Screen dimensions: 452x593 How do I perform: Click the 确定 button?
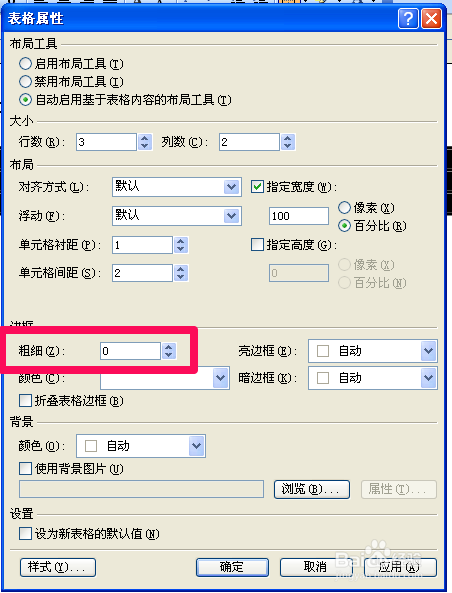(232, 567)
